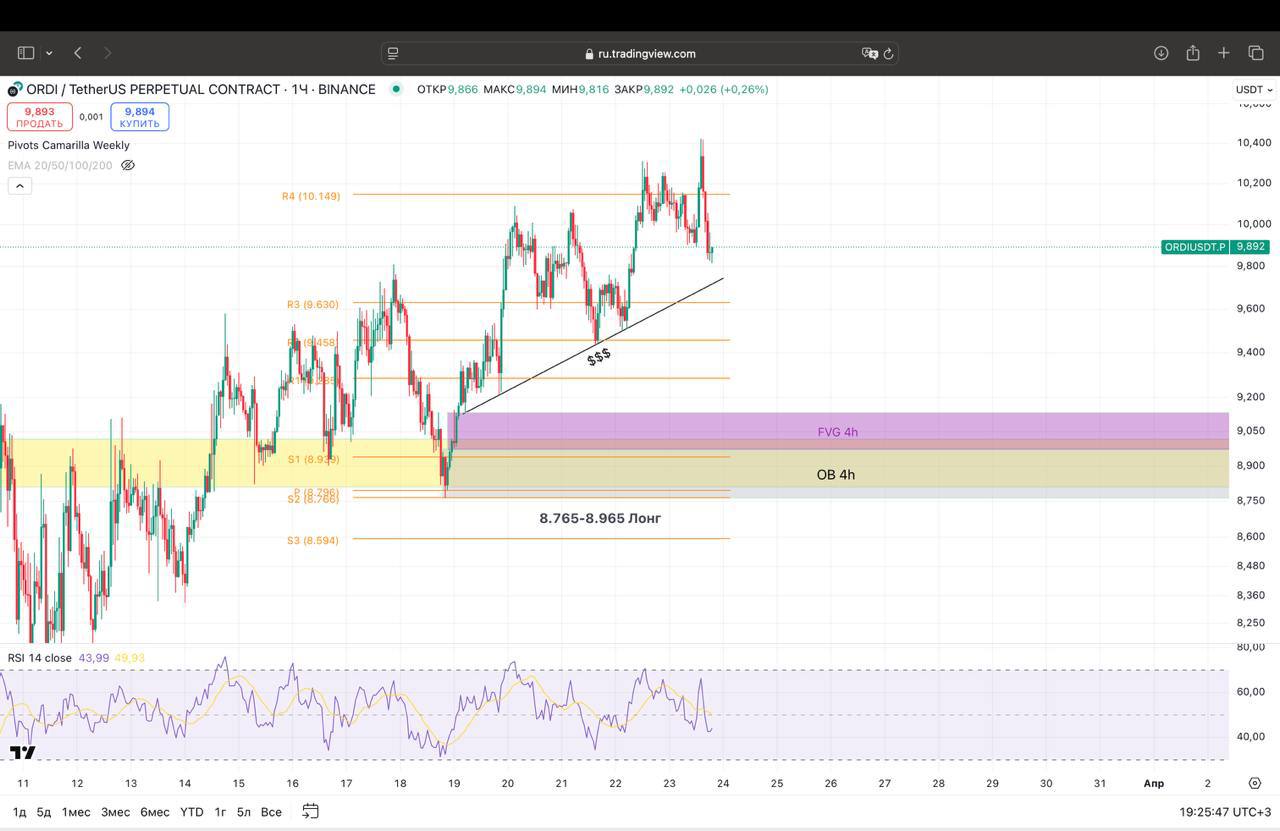This screenshot has width=1280, height=831.
Task: Click the S3 (8.594) pivot label
Action: point(313,540)
